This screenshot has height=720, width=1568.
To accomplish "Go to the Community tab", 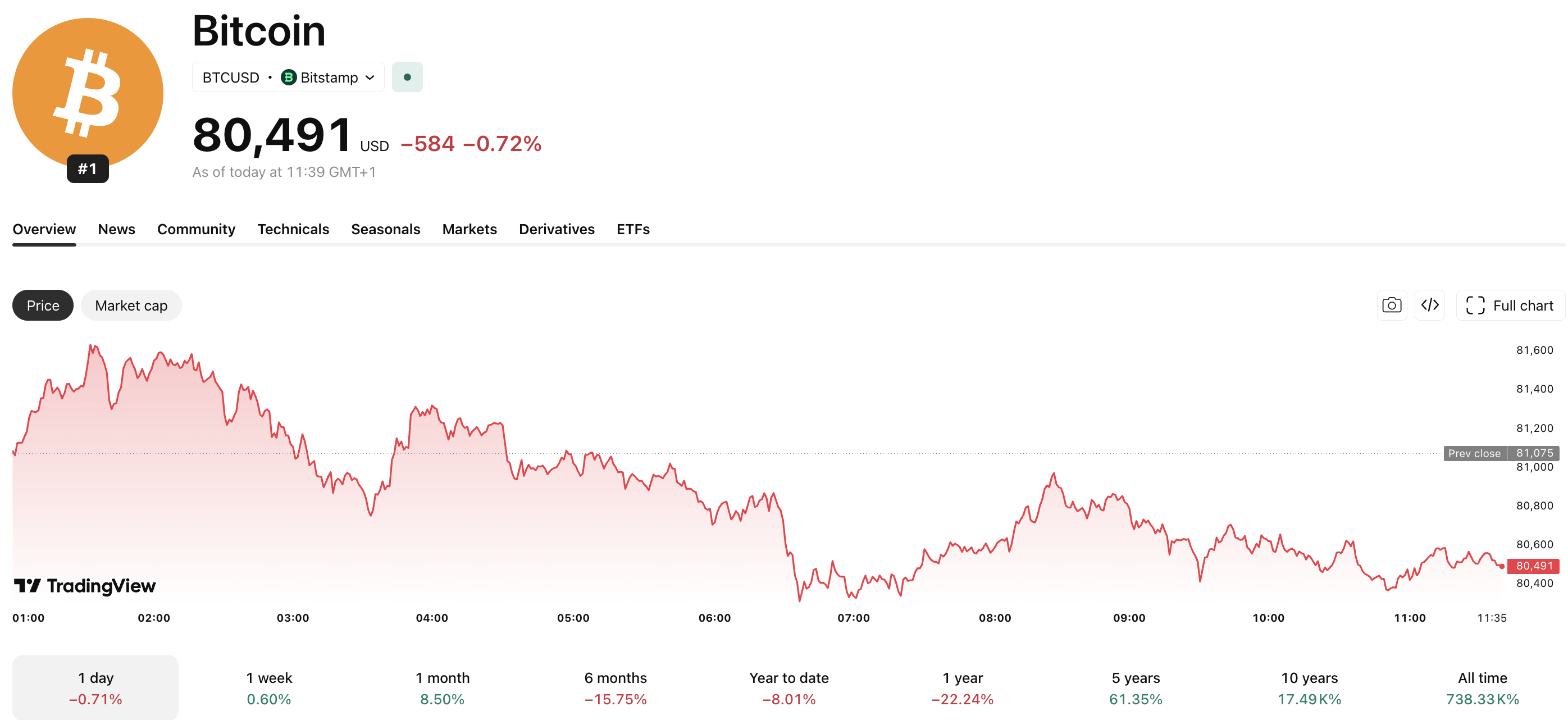I will pyautogui.click(x=196, y=230).
